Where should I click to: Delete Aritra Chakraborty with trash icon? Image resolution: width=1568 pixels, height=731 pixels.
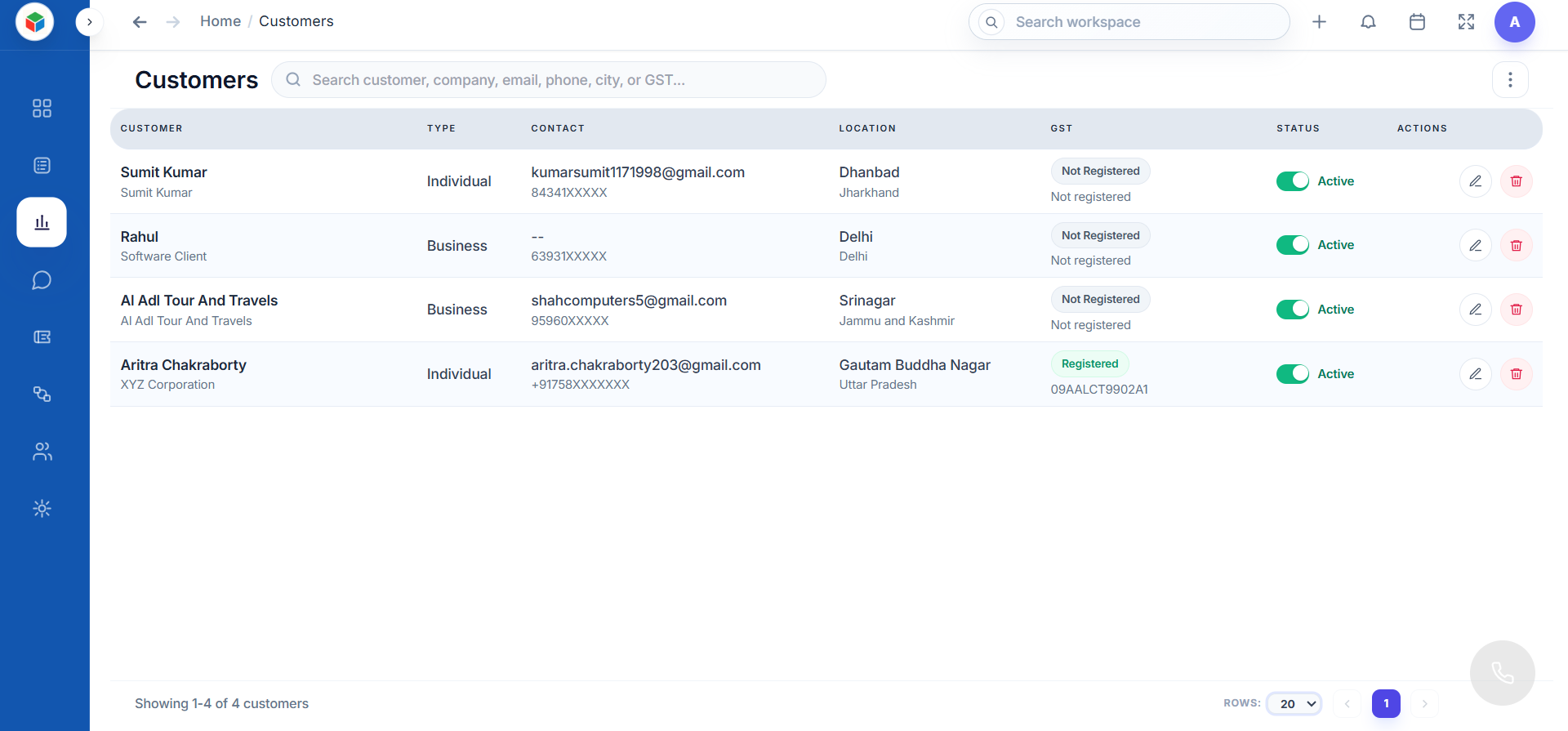coord(1517,374)
